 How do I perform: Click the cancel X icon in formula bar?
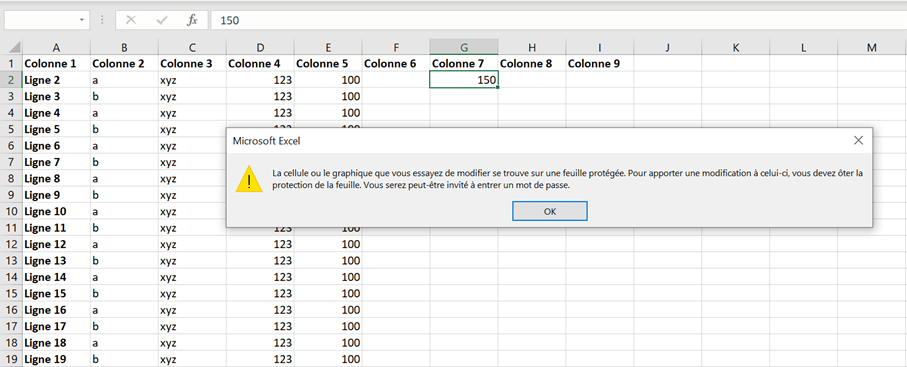131,20
